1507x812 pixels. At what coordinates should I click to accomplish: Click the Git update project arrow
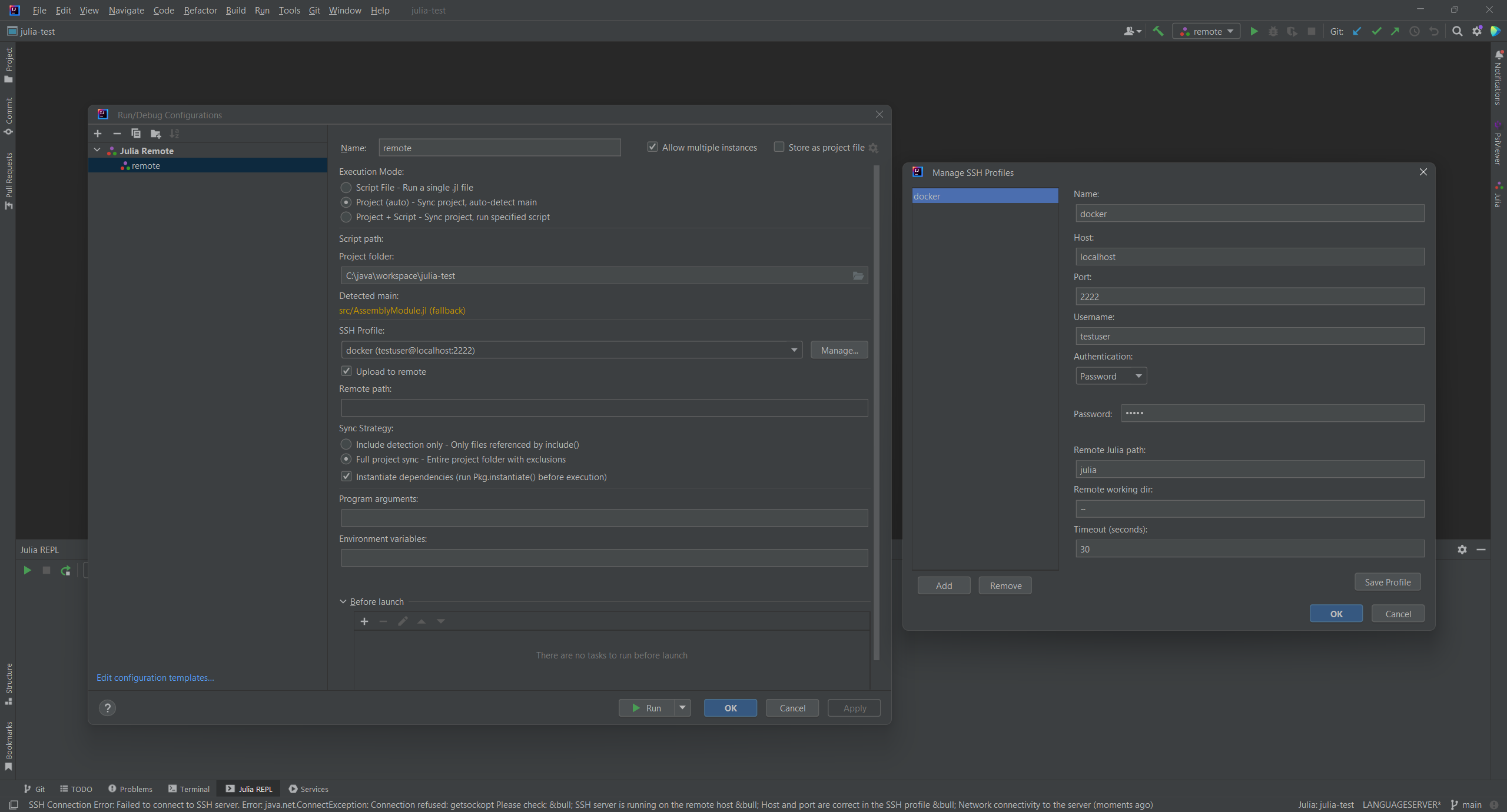click(1357, 31)
